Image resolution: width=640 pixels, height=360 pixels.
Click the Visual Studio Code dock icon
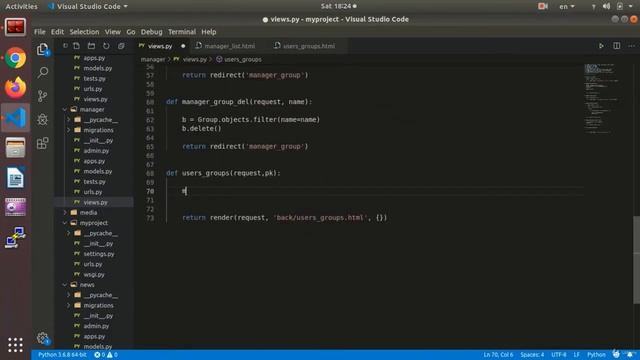click(16, 118)
